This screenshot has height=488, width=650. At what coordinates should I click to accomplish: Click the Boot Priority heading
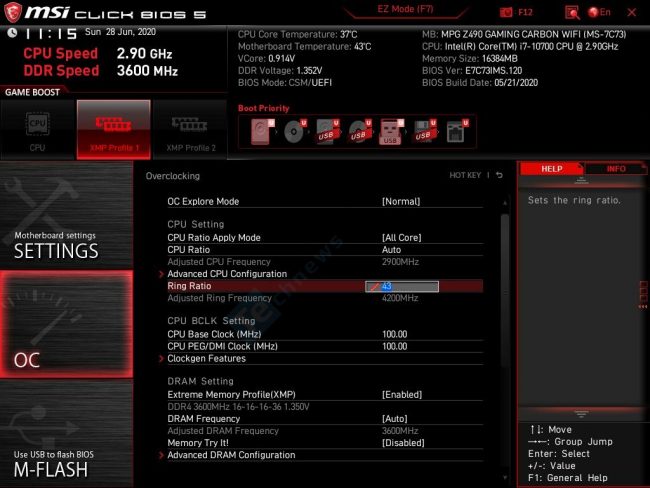(x=264, y=108)
